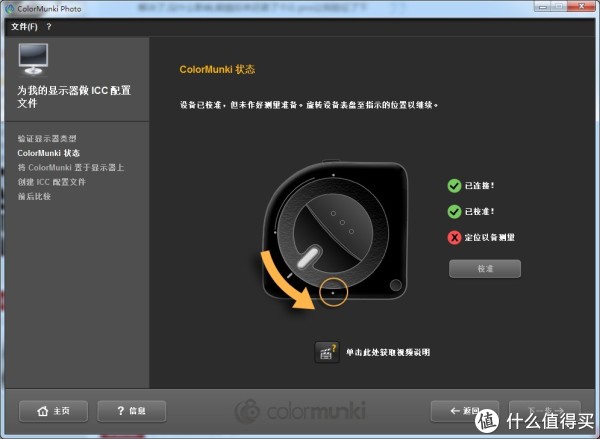Click the monitor icon in sidebar

tap(33, 59)
